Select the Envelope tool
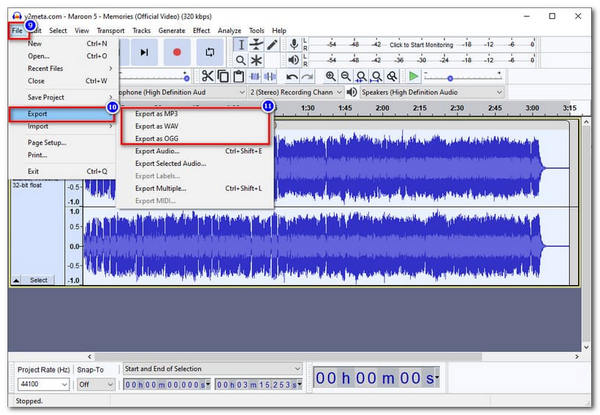 click(256, 45)
